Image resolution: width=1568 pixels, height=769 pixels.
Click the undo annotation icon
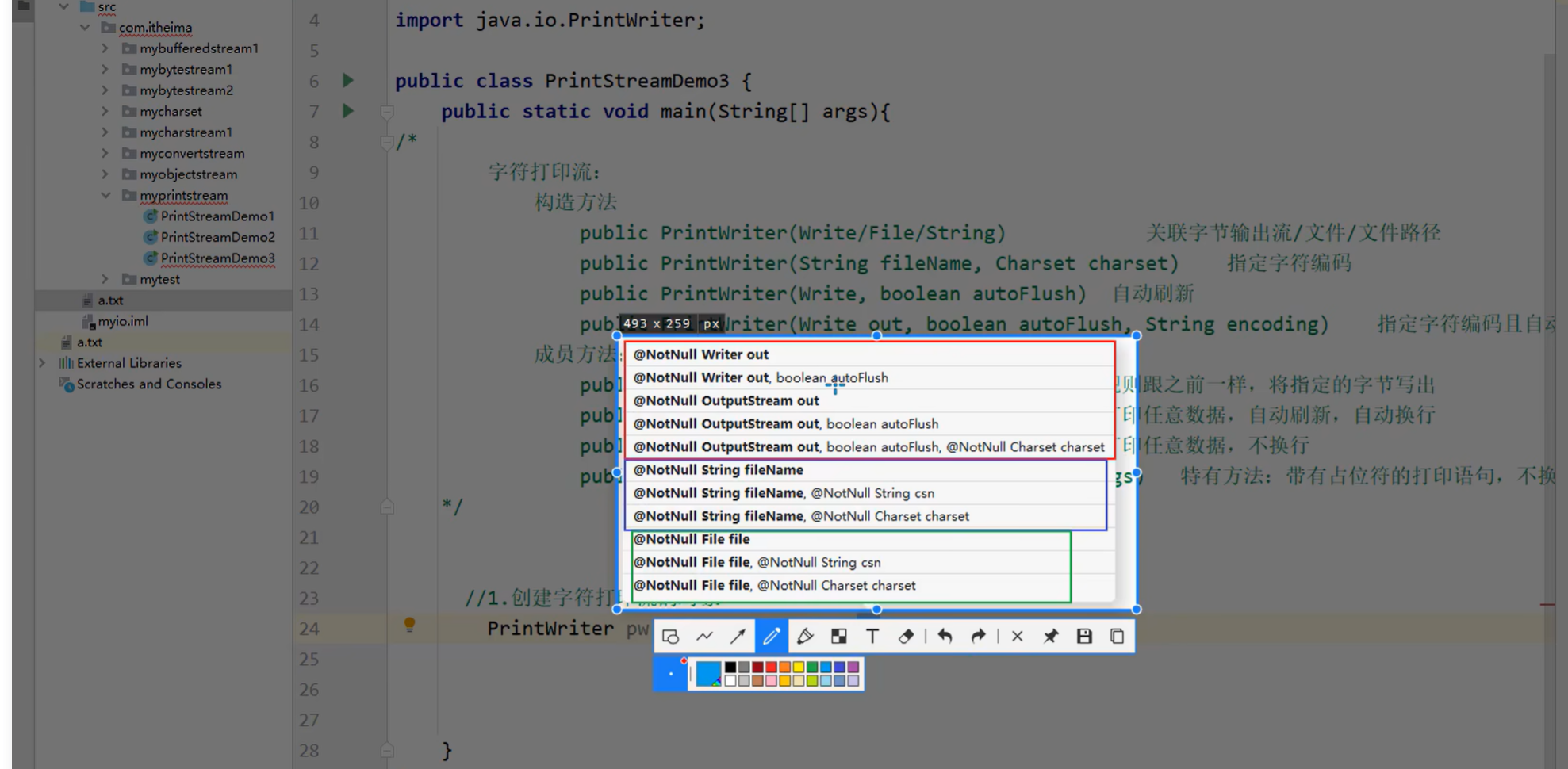coord(944,635)
